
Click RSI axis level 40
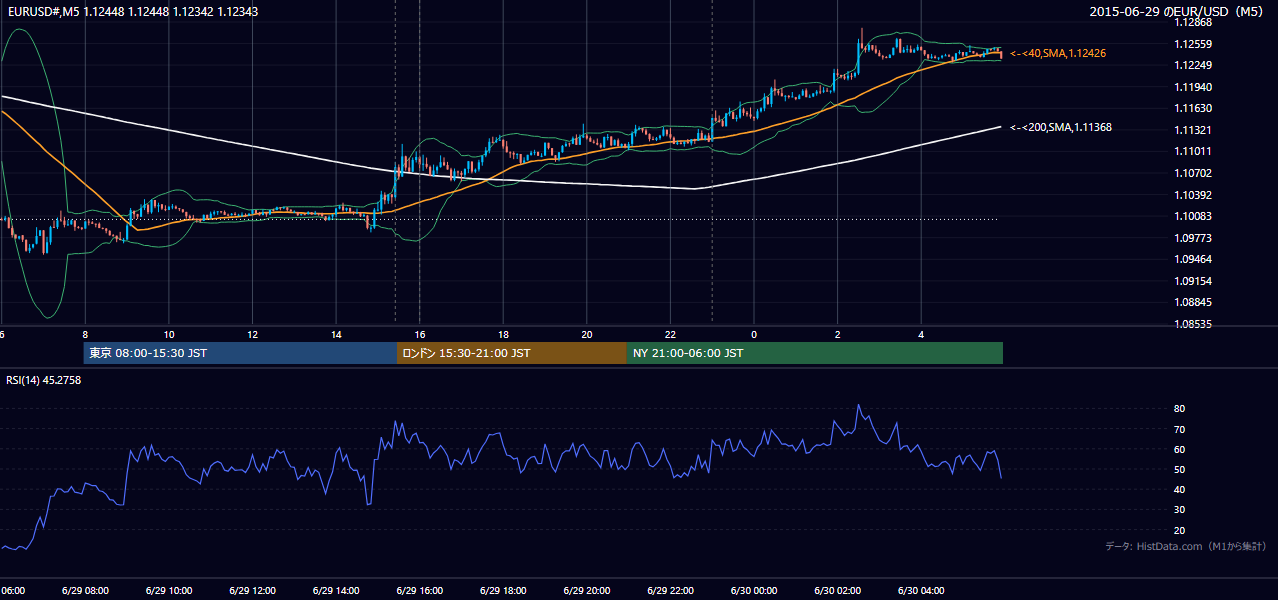1179,489
